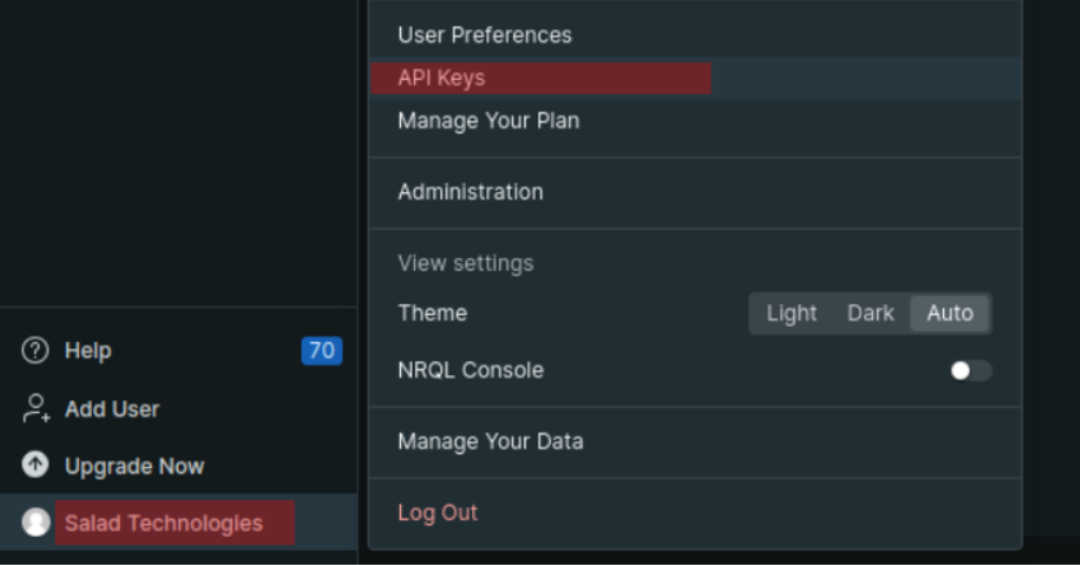This screenshot has height=565, width=1080.
Task: Click the Upgrade Now arrow icon
Action: tap(35, 465)
